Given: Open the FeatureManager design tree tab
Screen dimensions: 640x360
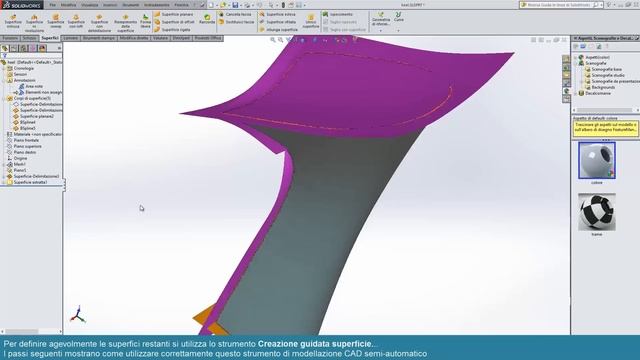Looking at the screenshot, I should pyautogui.click(x=5, y=48).
